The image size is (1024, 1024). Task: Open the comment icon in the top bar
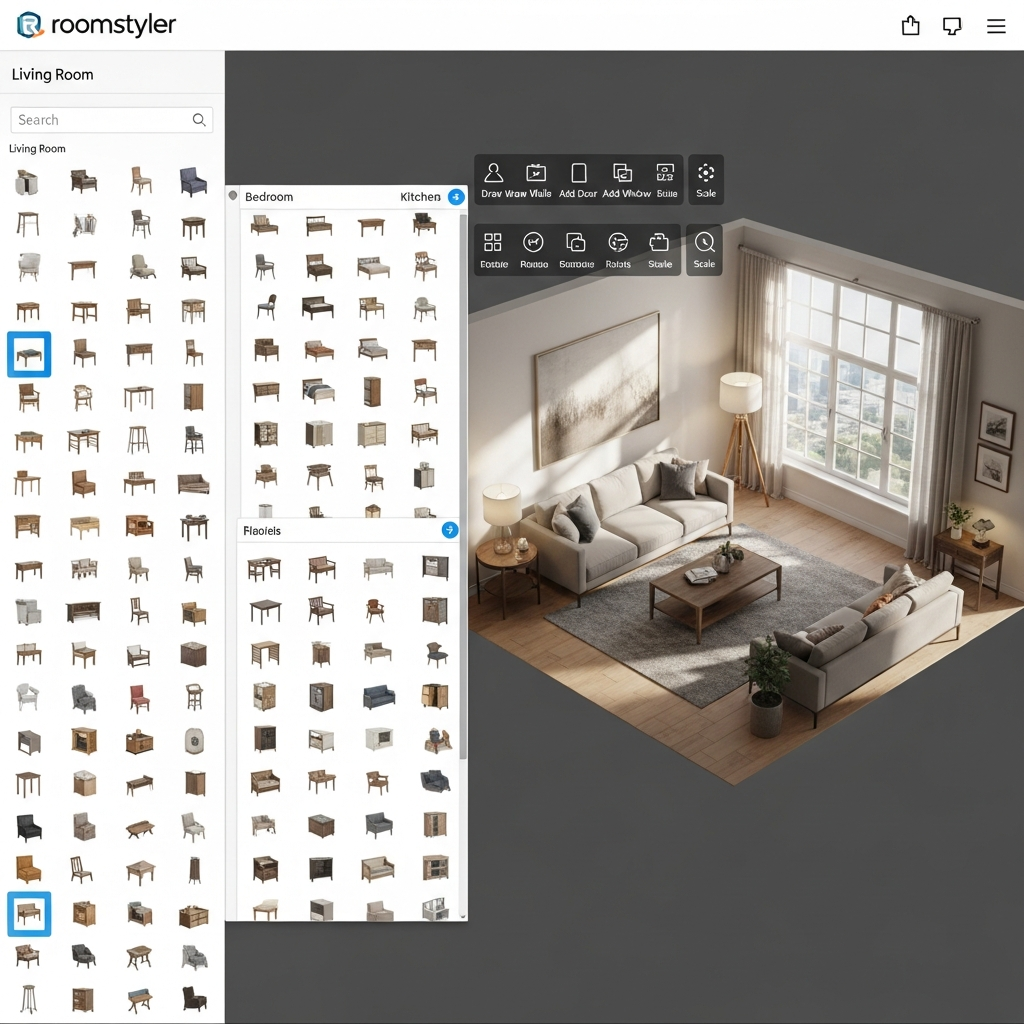tap(952, 26)
